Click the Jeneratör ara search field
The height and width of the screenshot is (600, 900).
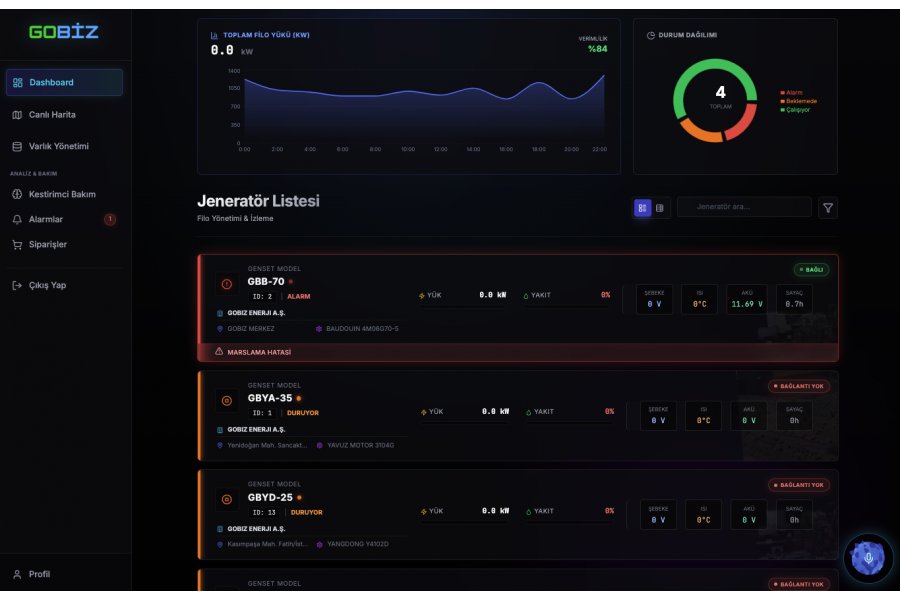tap(744, 207)
